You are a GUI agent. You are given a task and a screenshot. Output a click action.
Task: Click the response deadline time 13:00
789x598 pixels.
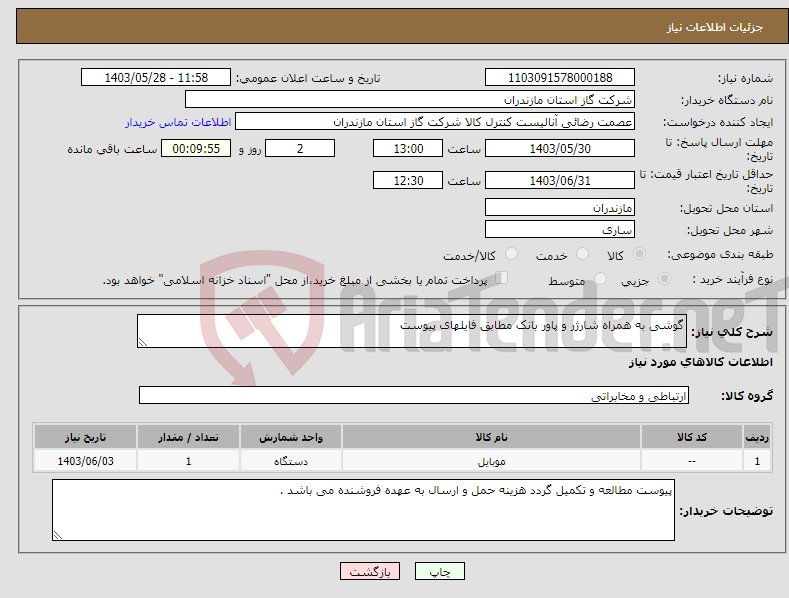[408, 148]
